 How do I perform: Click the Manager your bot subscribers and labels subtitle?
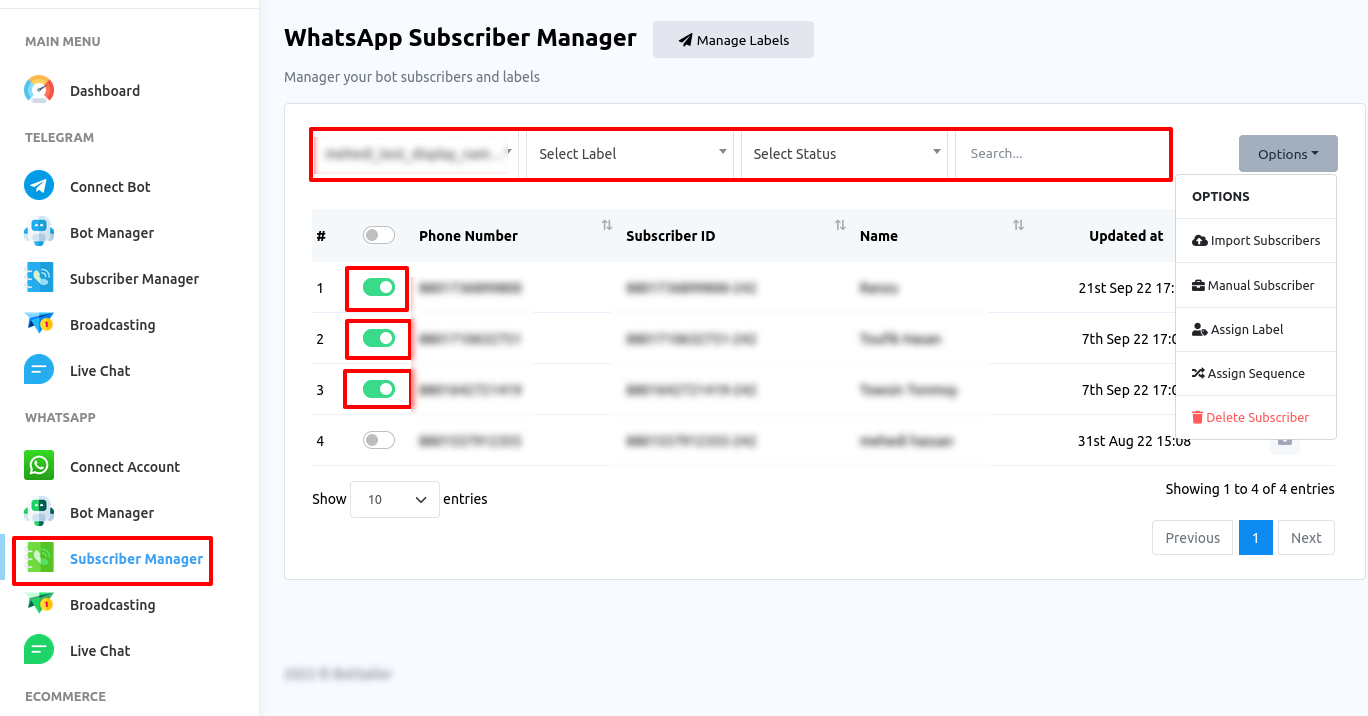pyautogui.click(x=412, y=77)
